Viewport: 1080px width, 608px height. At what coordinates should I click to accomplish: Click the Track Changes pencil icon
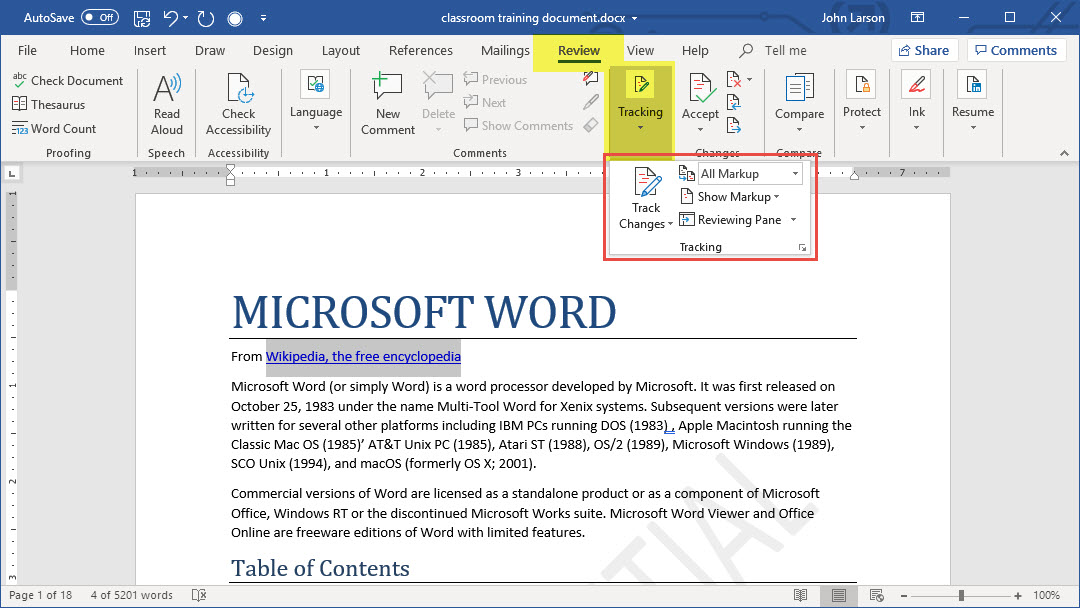pos(646,184)
